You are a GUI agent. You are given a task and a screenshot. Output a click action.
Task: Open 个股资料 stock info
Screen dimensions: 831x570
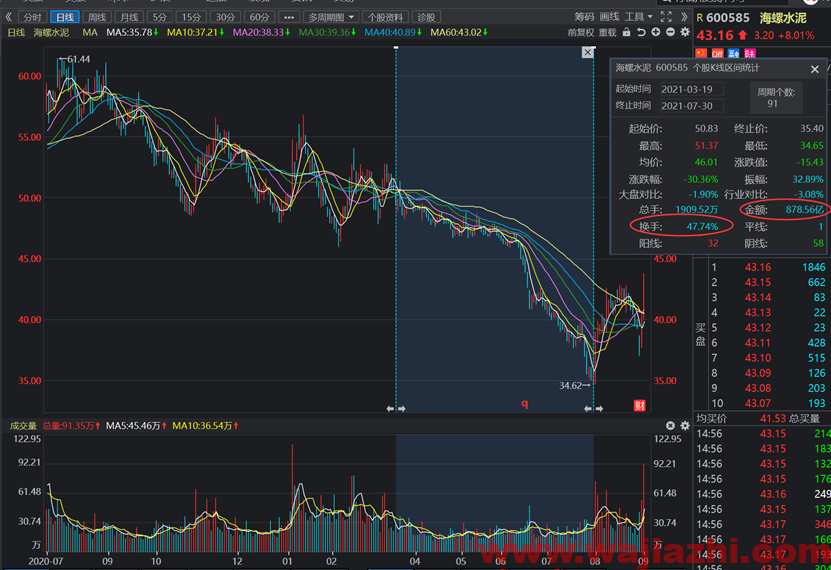[385, 17]
